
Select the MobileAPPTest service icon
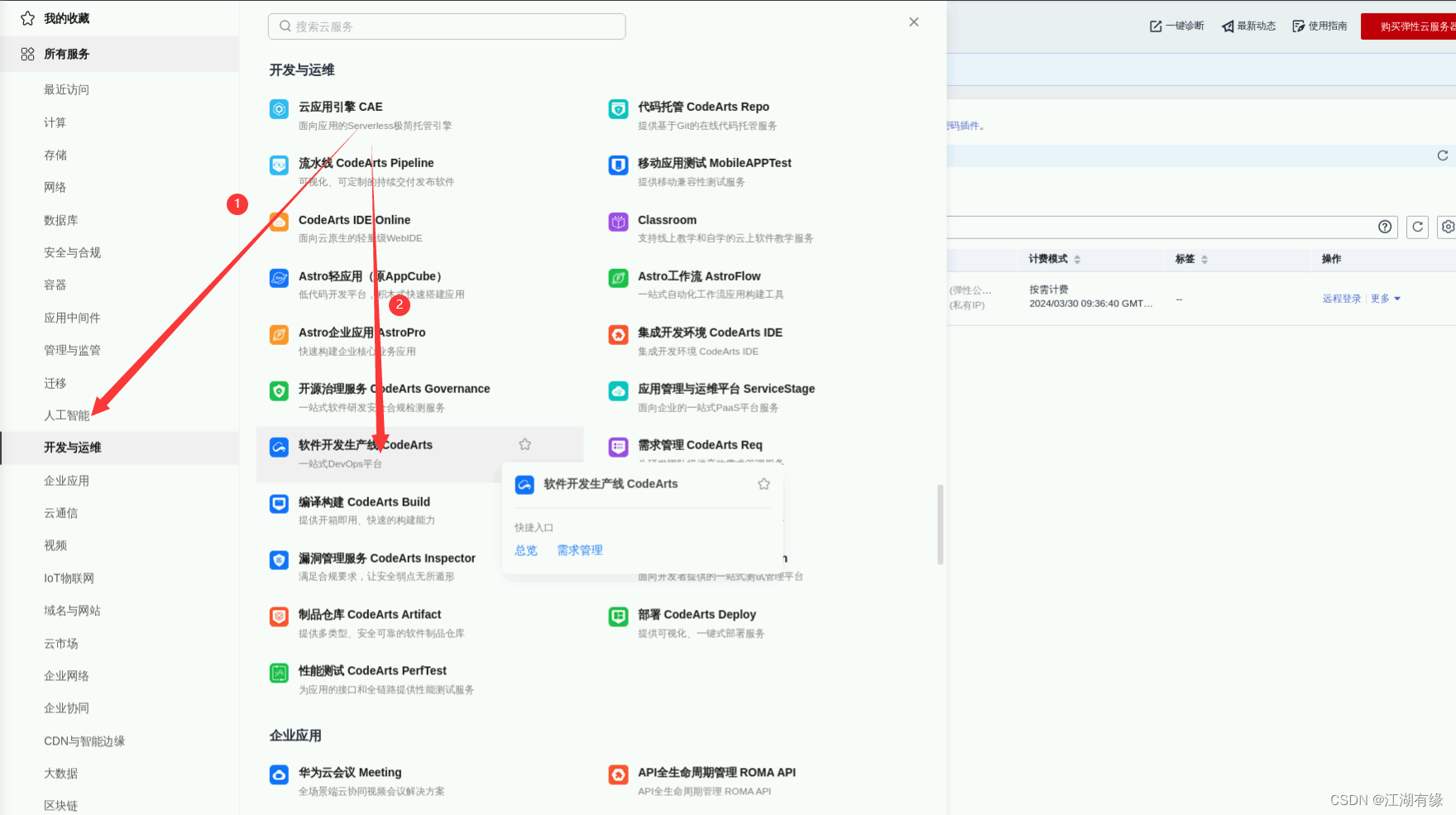pyautogui.click(x=619, y=165)
